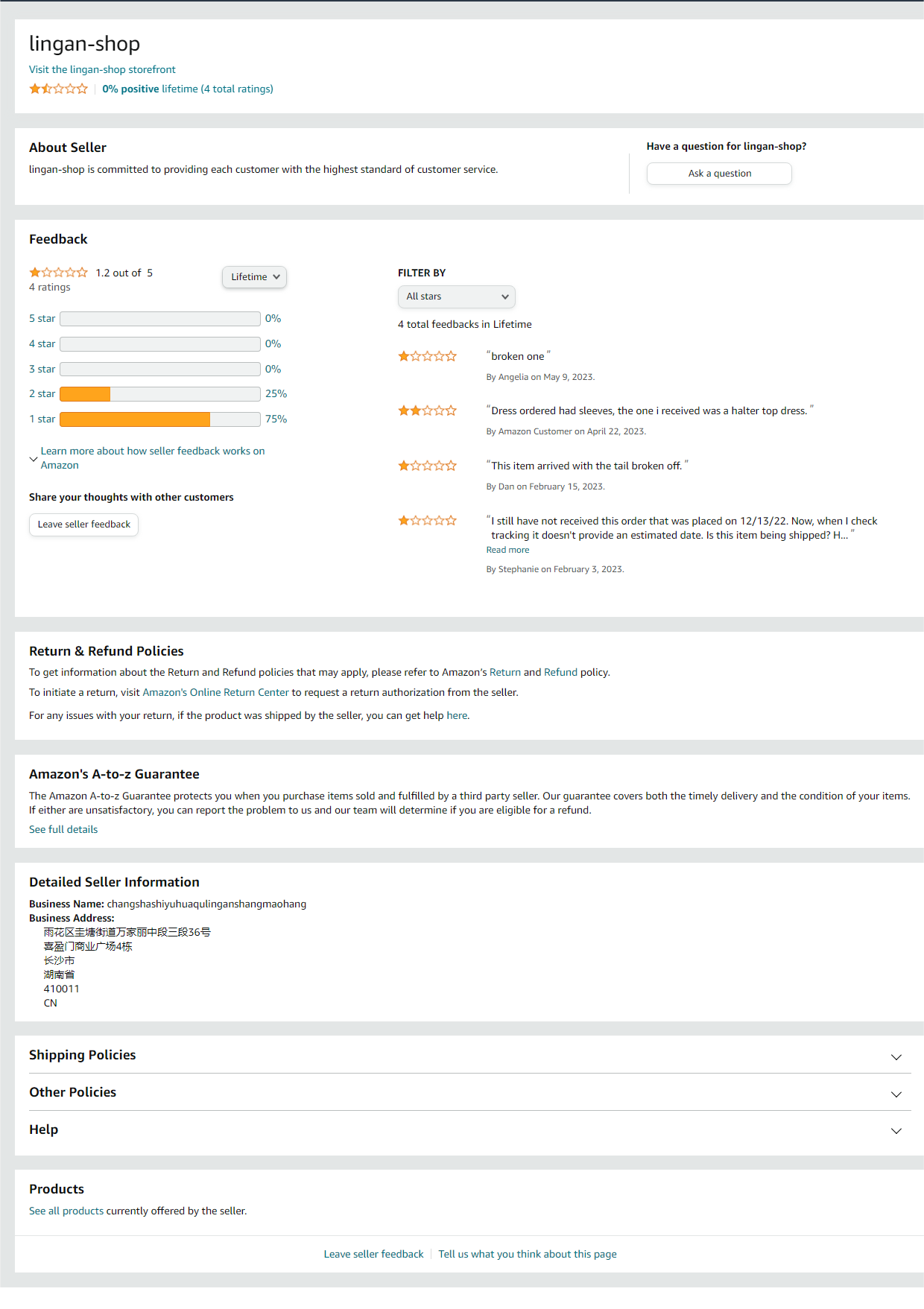Image resolution: width=924 pixels, height=1309 pixels.
Task: Expand the Help section
Action: [896, 1130]
